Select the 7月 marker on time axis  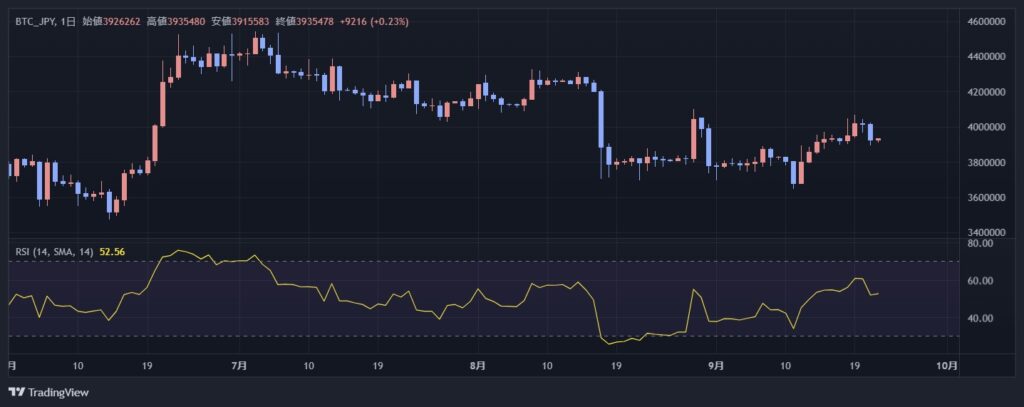pos(238,366)
